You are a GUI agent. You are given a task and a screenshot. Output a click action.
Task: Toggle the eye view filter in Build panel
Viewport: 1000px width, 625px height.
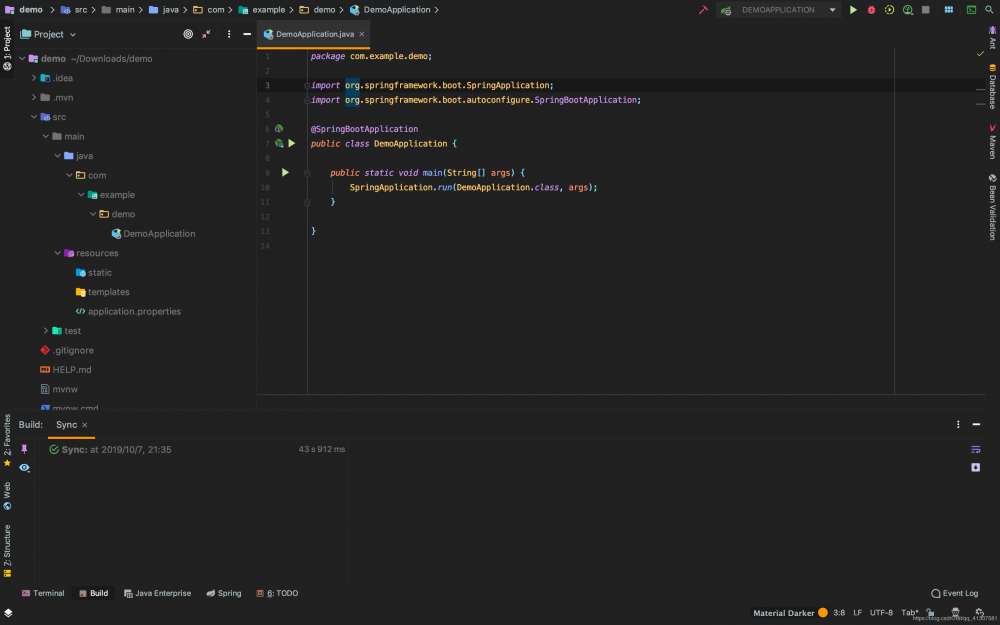coord(24,467)
